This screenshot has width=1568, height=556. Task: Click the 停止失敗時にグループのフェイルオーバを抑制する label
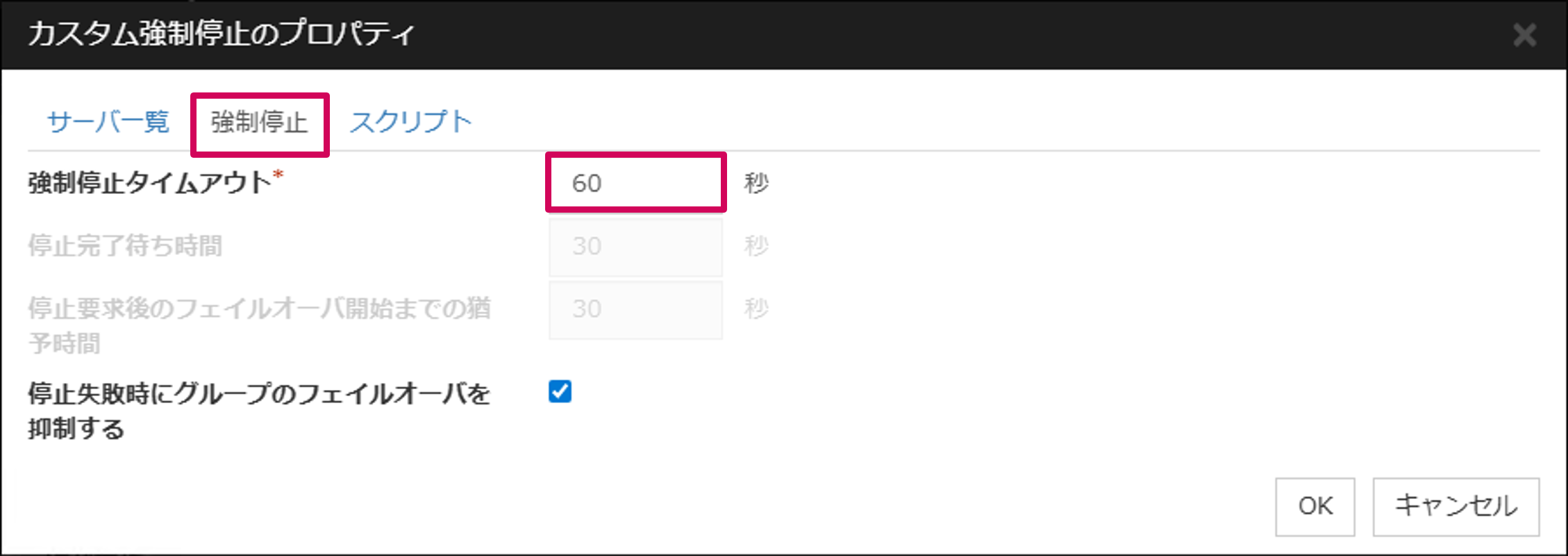coord(259,411)
